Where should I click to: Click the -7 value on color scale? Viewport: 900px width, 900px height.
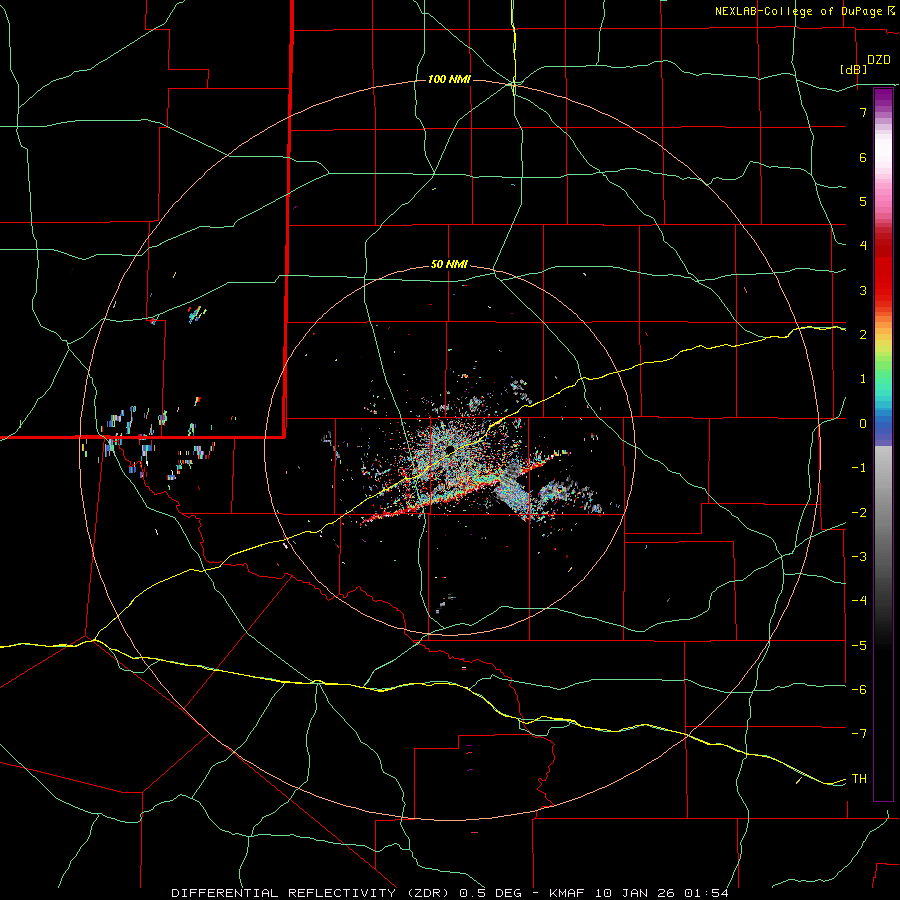point(859,734)
